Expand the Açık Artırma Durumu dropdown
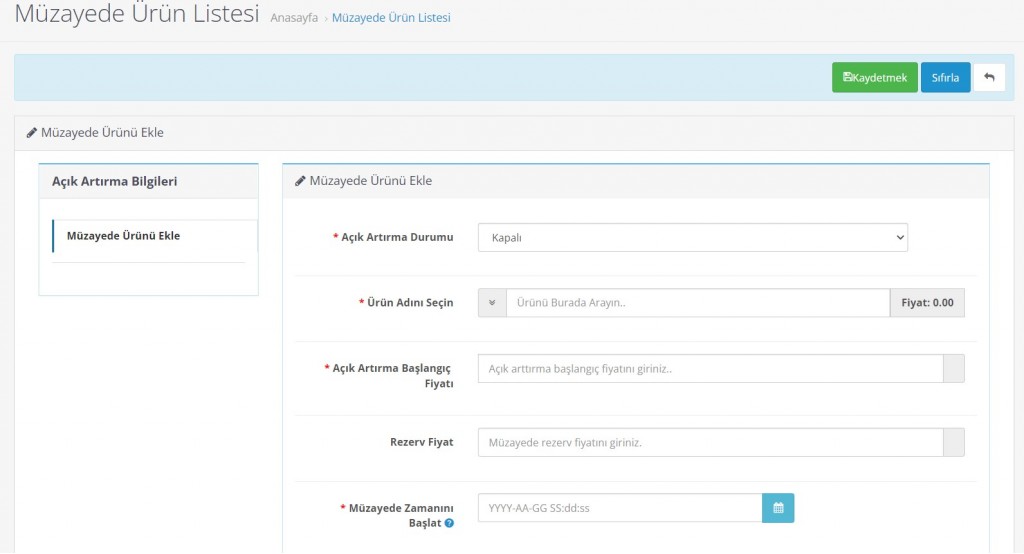The image size is (1024, 554). coord(692,238)
